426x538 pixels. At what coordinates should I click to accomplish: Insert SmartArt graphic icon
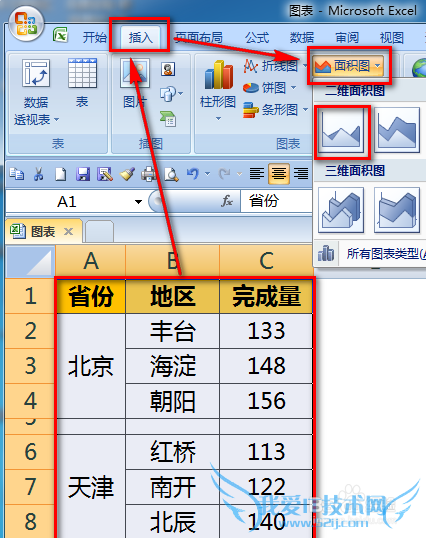[168, 119]
